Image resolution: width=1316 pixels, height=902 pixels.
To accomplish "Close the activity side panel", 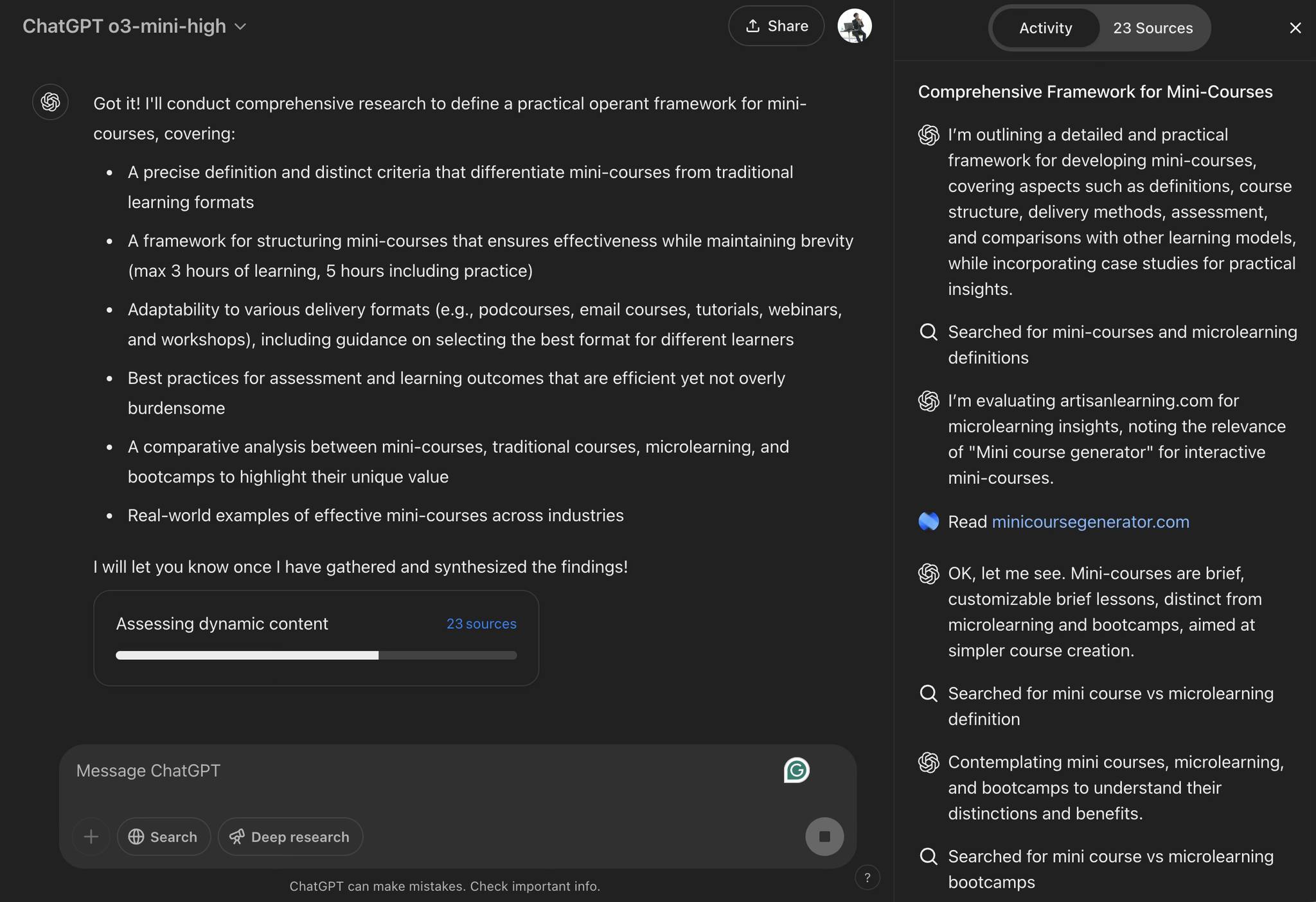I will [1295, 28].
